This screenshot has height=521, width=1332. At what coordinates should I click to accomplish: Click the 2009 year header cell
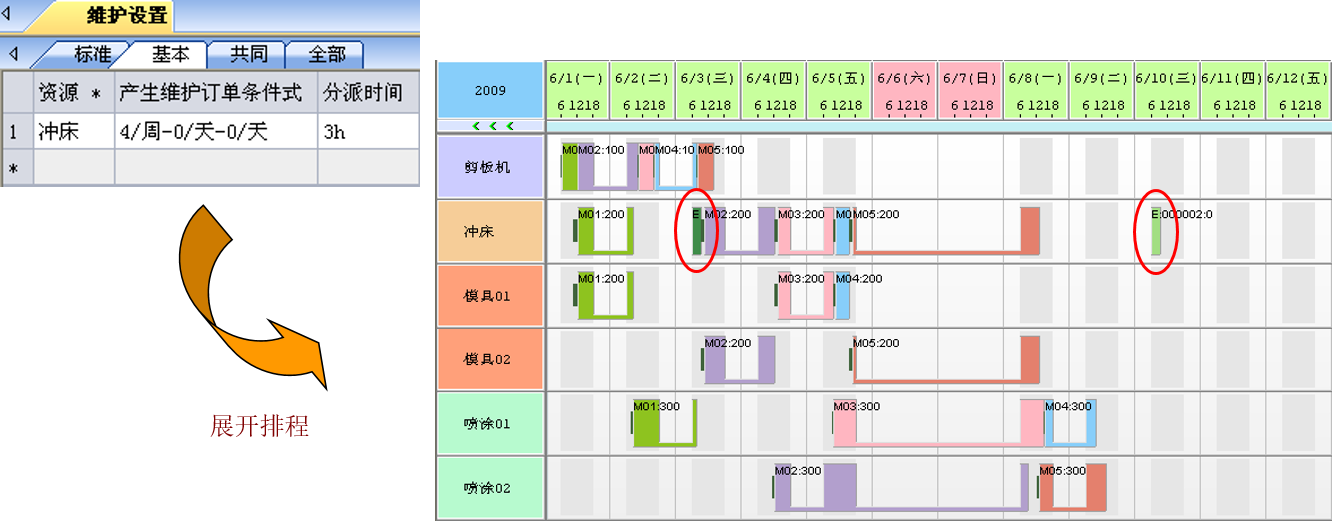click(490, 90)
